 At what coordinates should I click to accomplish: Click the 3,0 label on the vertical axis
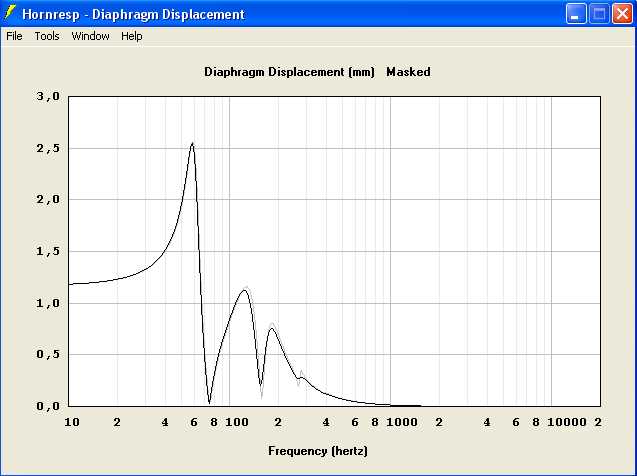click(x=48, y=97)
